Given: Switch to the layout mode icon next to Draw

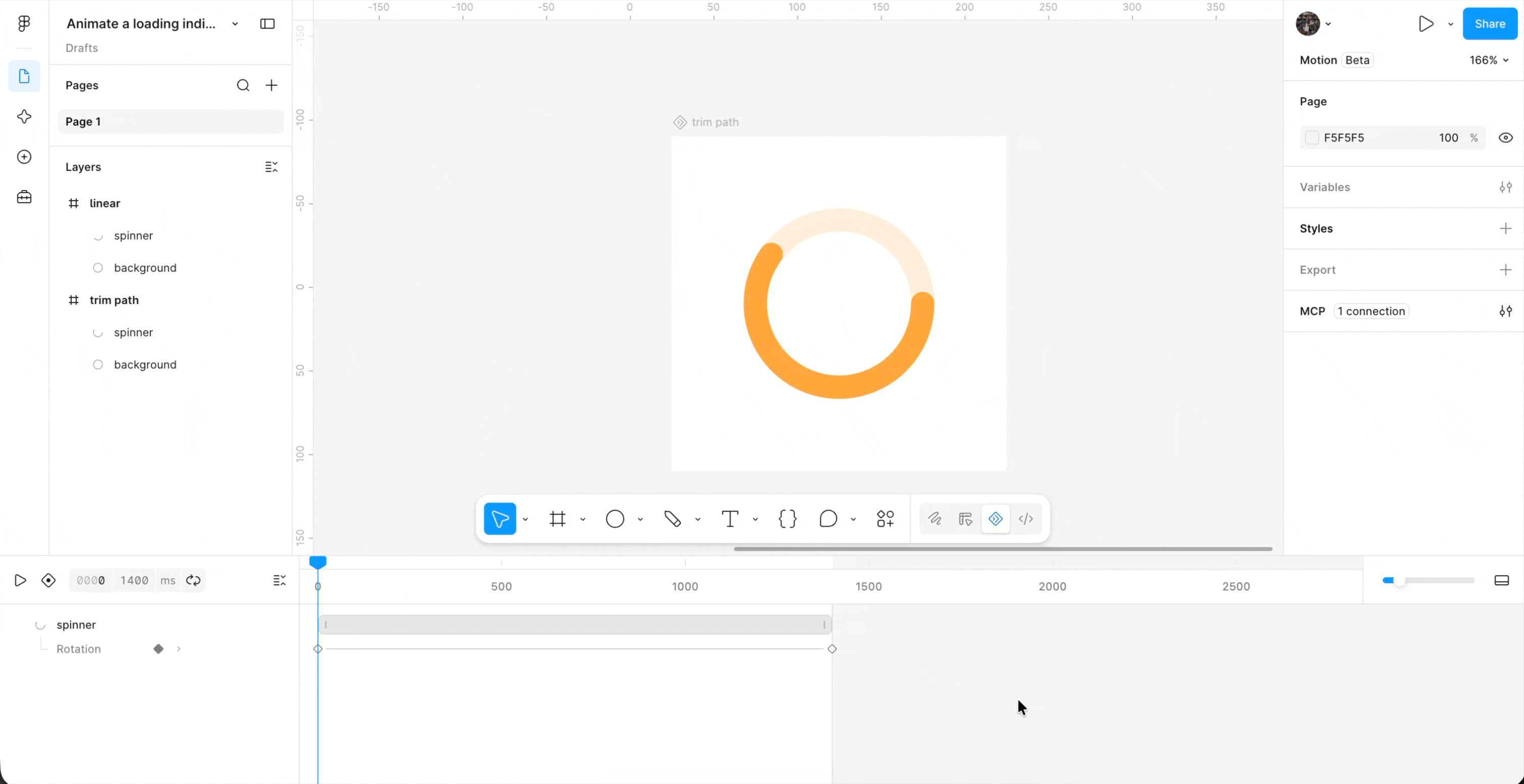Looking at the screenshot, I should (x=965, y=519).
